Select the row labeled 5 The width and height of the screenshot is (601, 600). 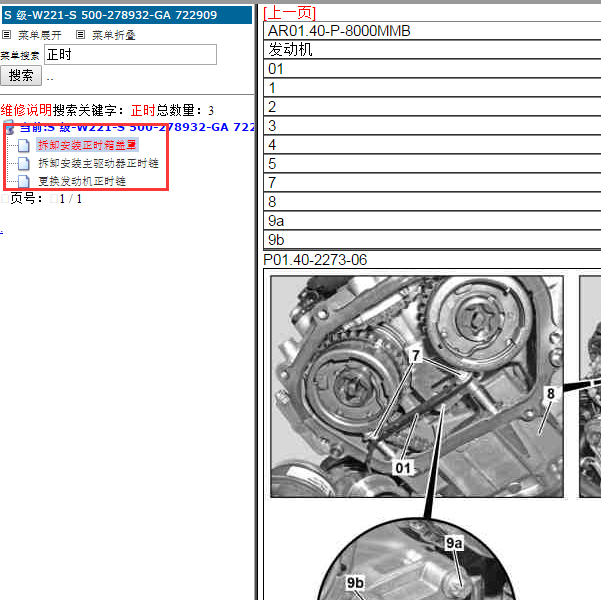tap(432, 164)
